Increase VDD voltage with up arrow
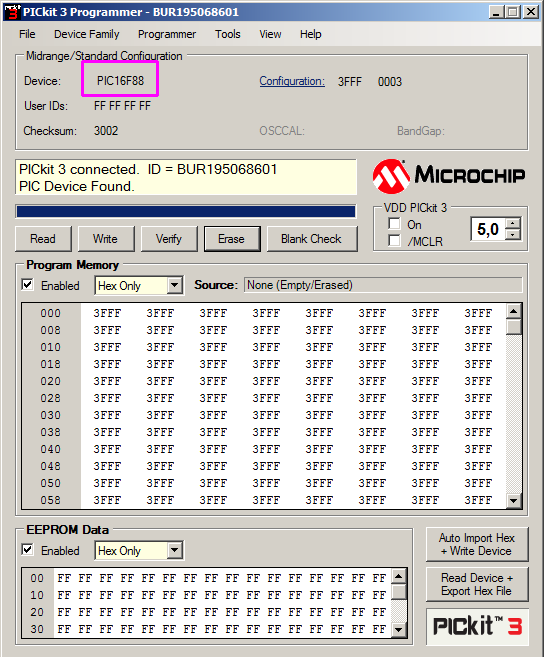Image resolution: width=544 pixels, height=657 pixels. coord(513,223)
